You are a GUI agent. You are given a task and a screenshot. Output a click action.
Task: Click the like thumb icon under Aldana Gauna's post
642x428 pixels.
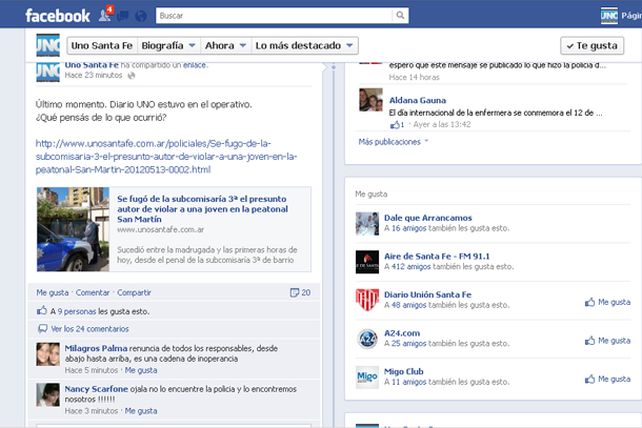(x=395, y=125)
